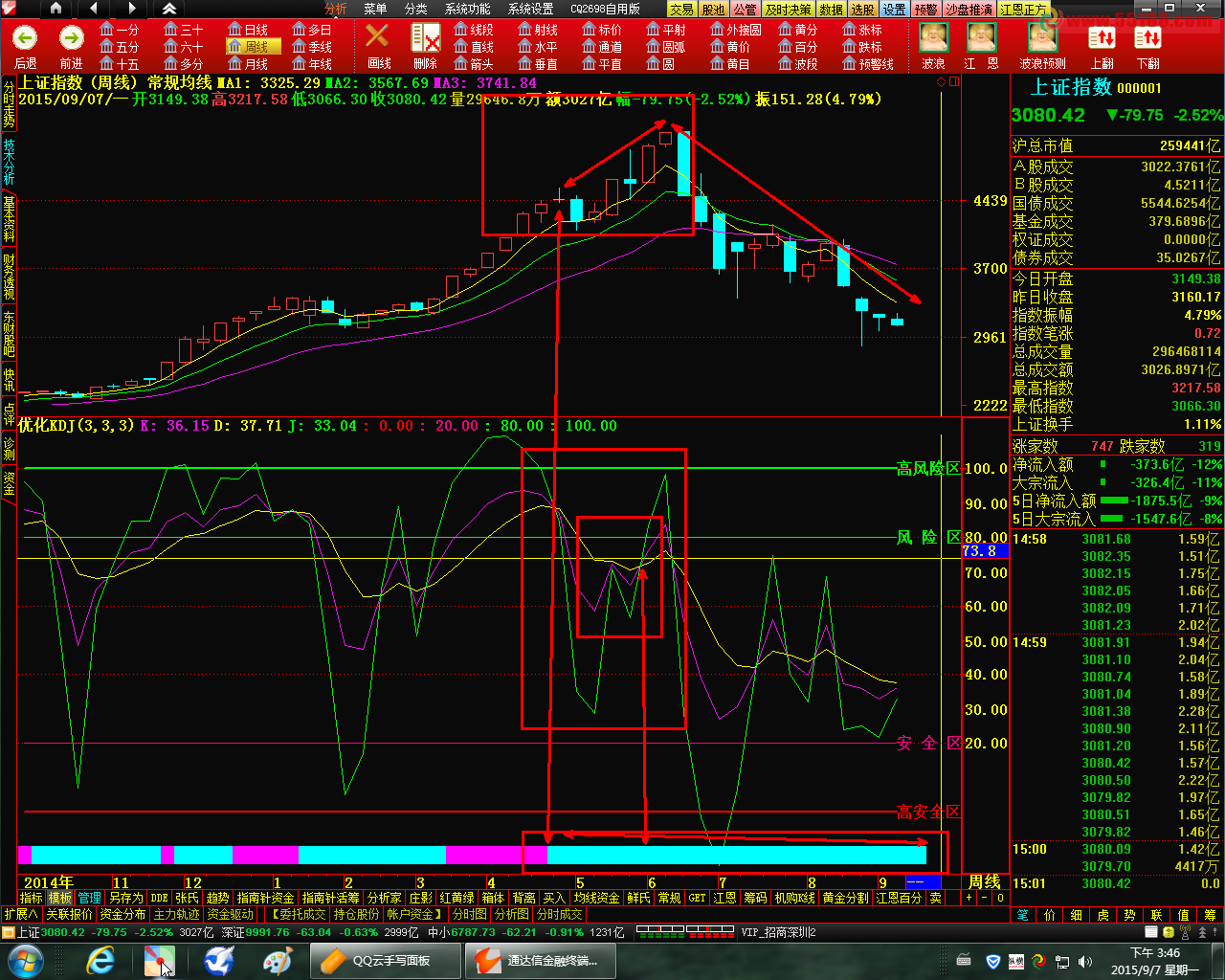The width and height of the screenshot is (1225, 980).
Task: Click 深证9991.76 in the status bar
Action: (x=255, y=932)
